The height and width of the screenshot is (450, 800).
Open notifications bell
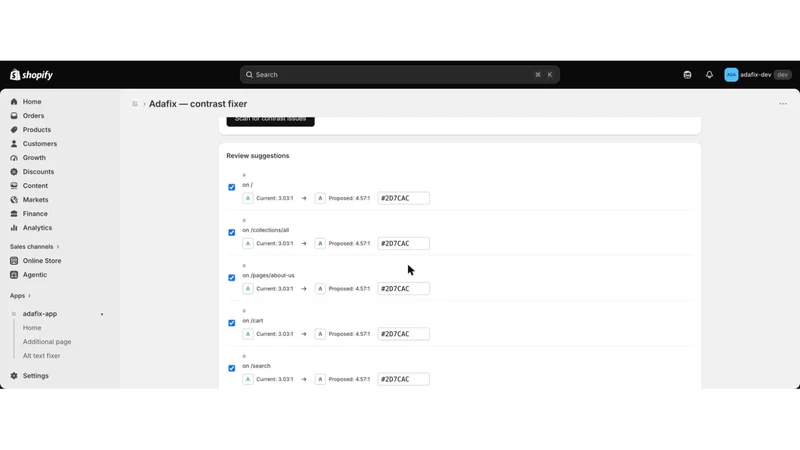click(709, 75)
